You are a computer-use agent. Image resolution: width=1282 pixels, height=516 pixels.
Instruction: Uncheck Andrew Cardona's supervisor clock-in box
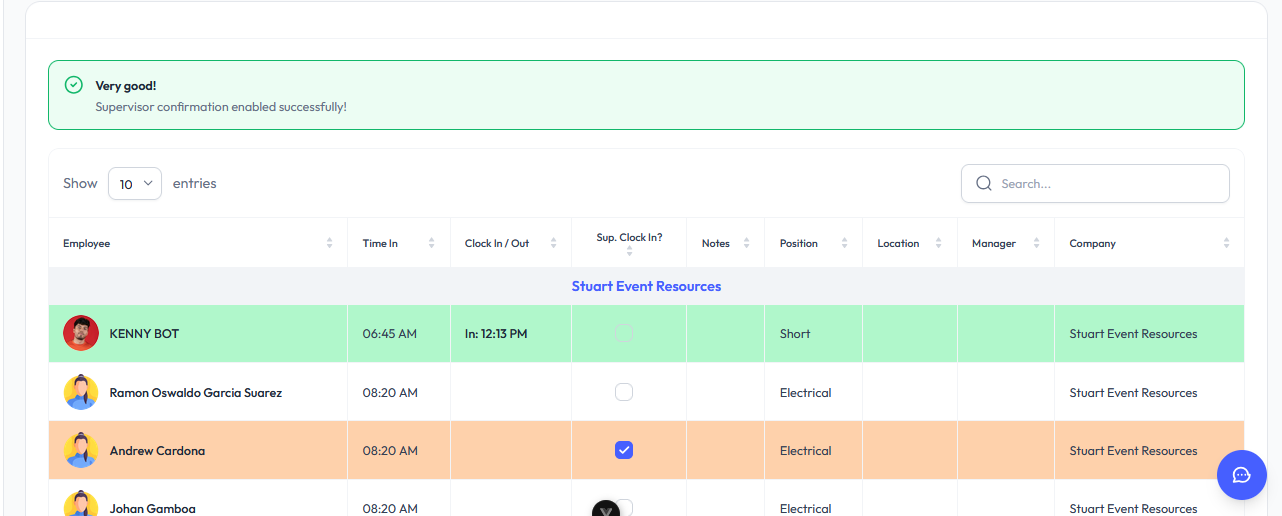point(624,451)
